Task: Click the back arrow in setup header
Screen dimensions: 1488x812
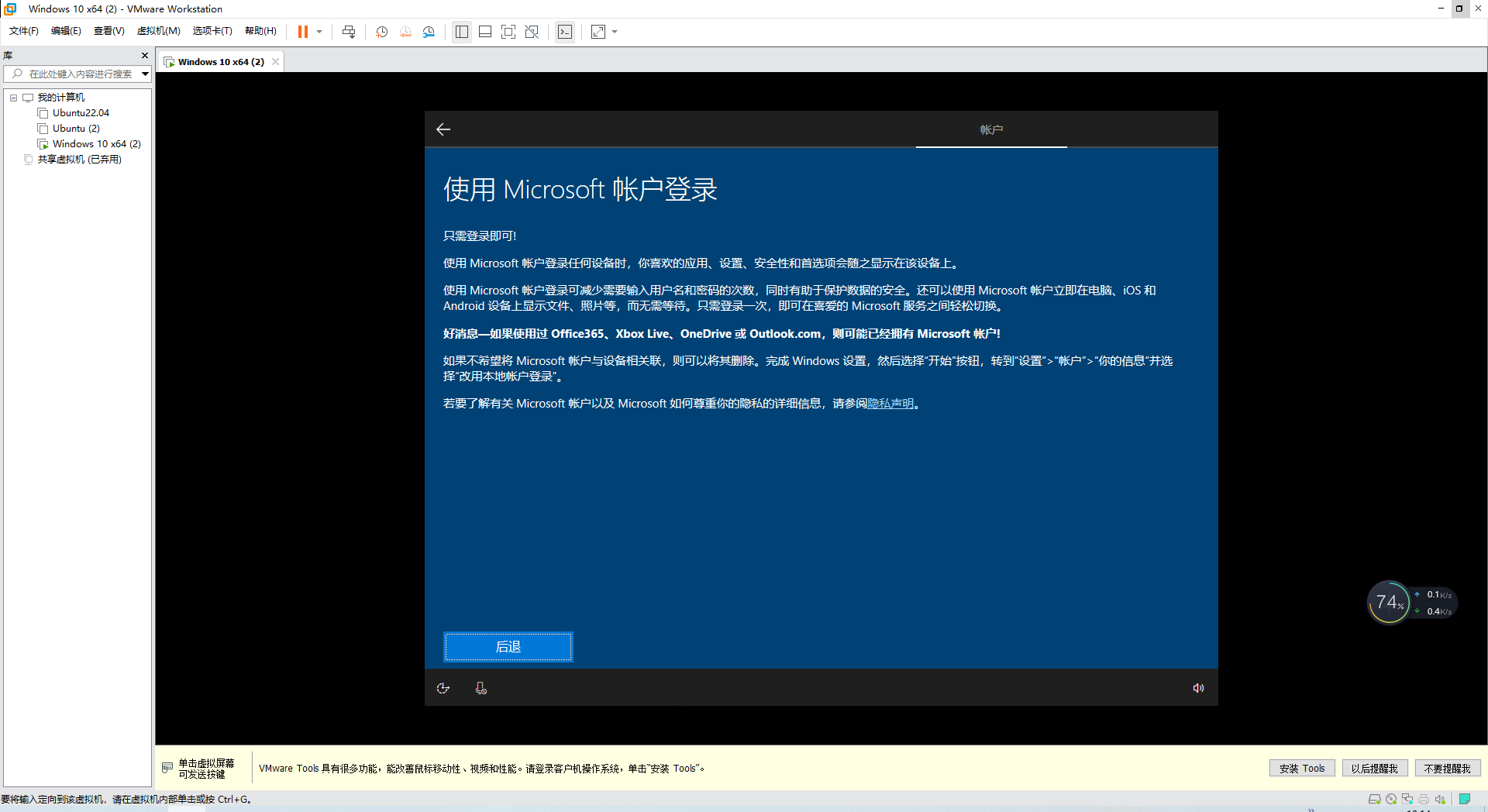Action: click(x=443, y=129)
